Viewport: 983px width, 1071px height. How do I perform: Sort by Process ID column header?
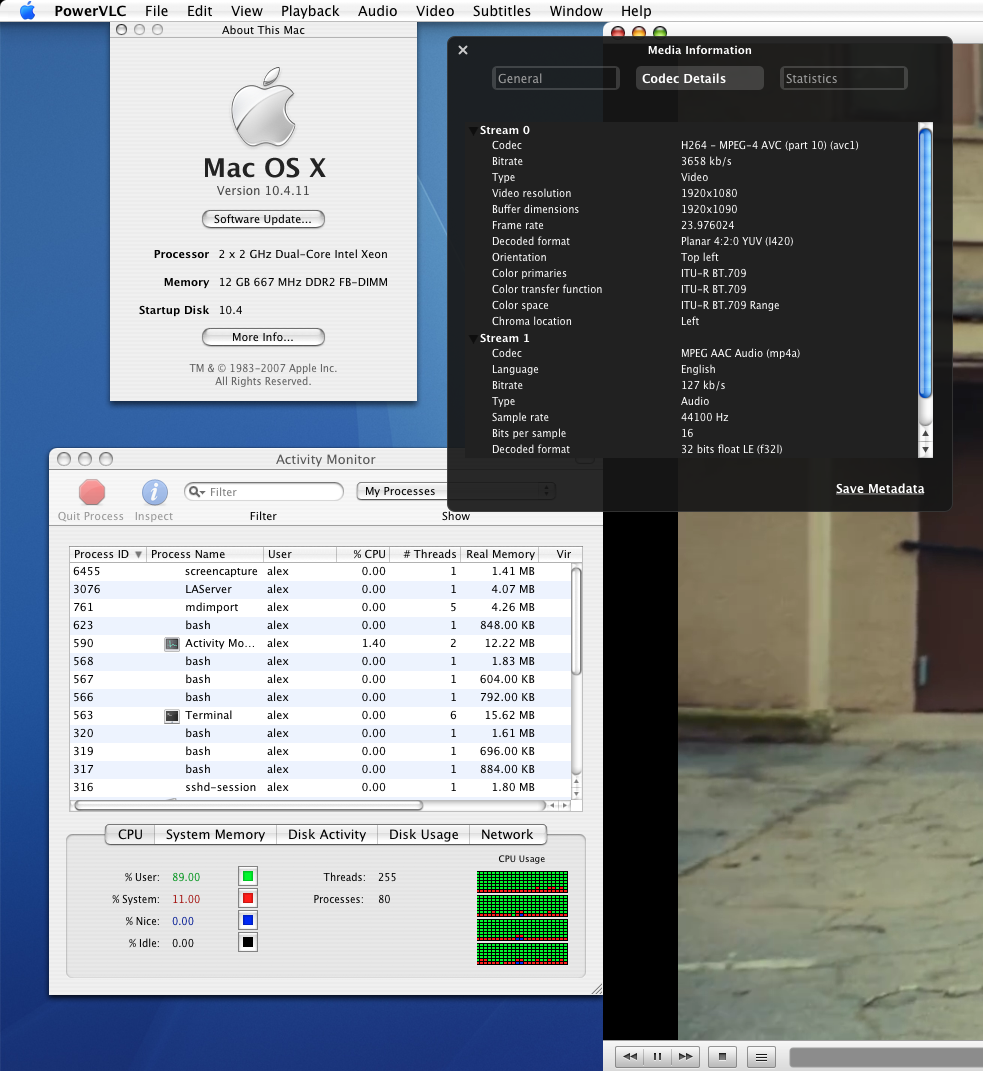pyautogui.click(x=107, y=554)
